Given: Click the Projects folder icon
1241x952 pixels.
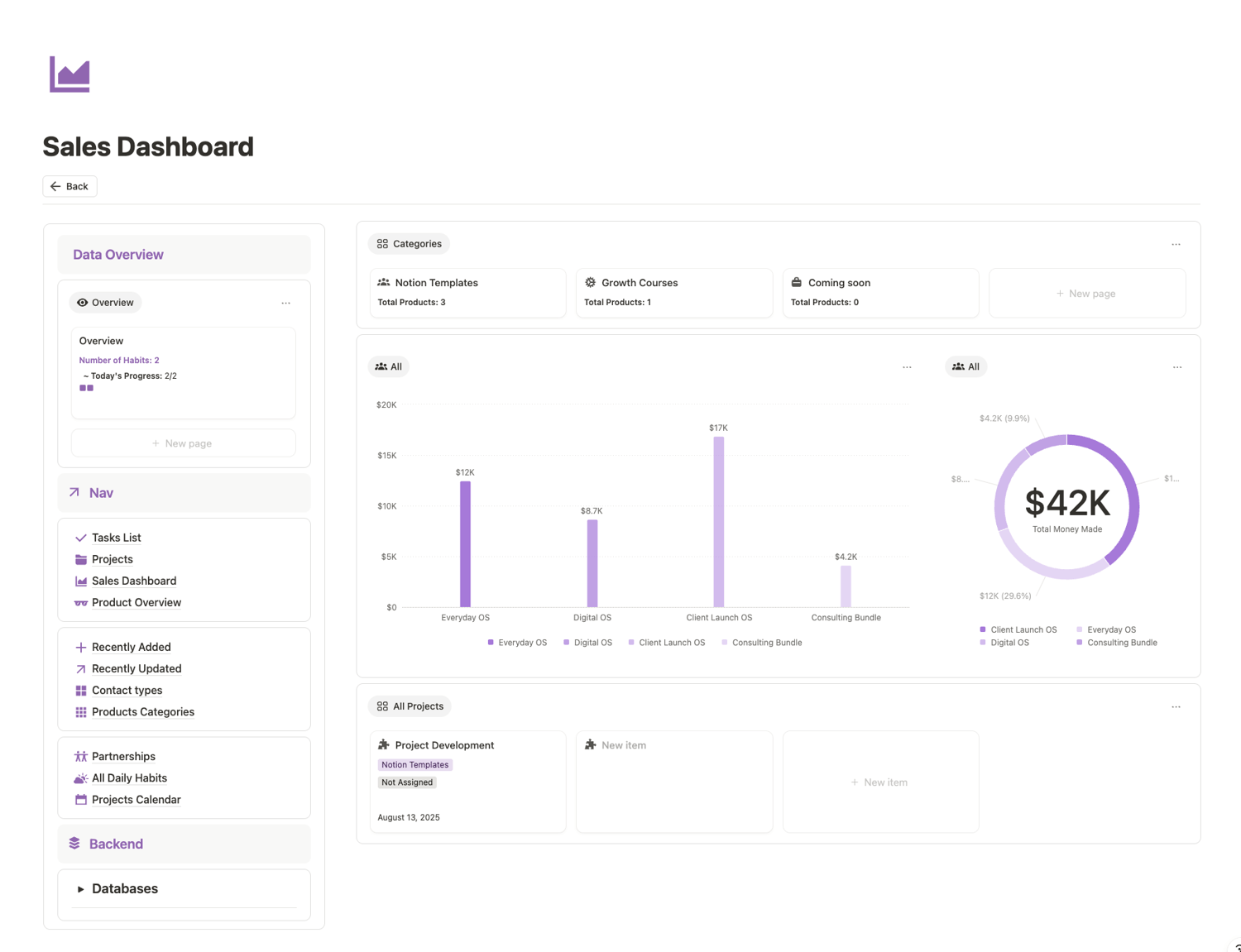Looking at the screenshot, I should click(81, 559).
